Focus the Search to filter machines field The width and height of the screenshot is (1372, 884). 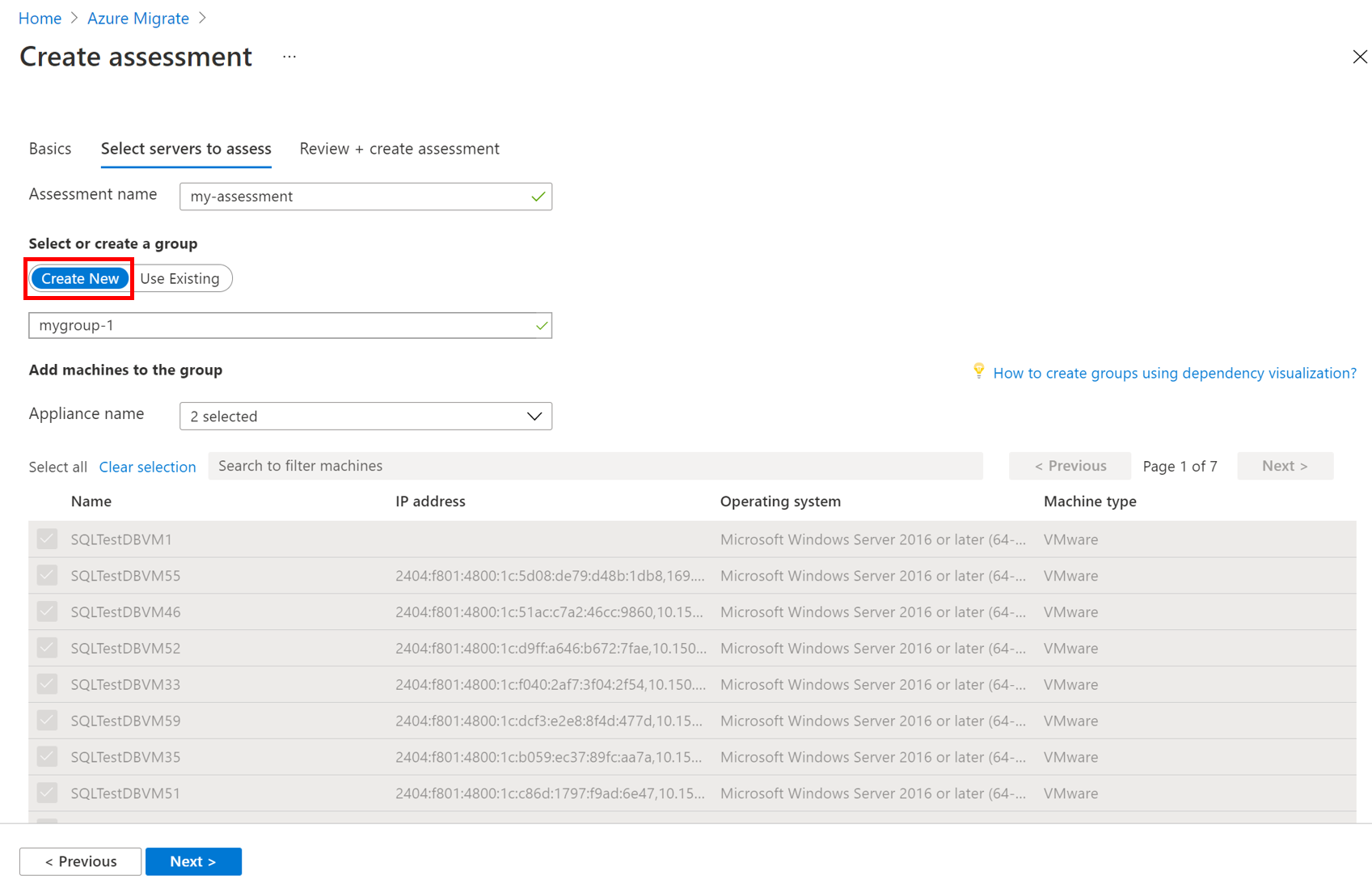595,466
